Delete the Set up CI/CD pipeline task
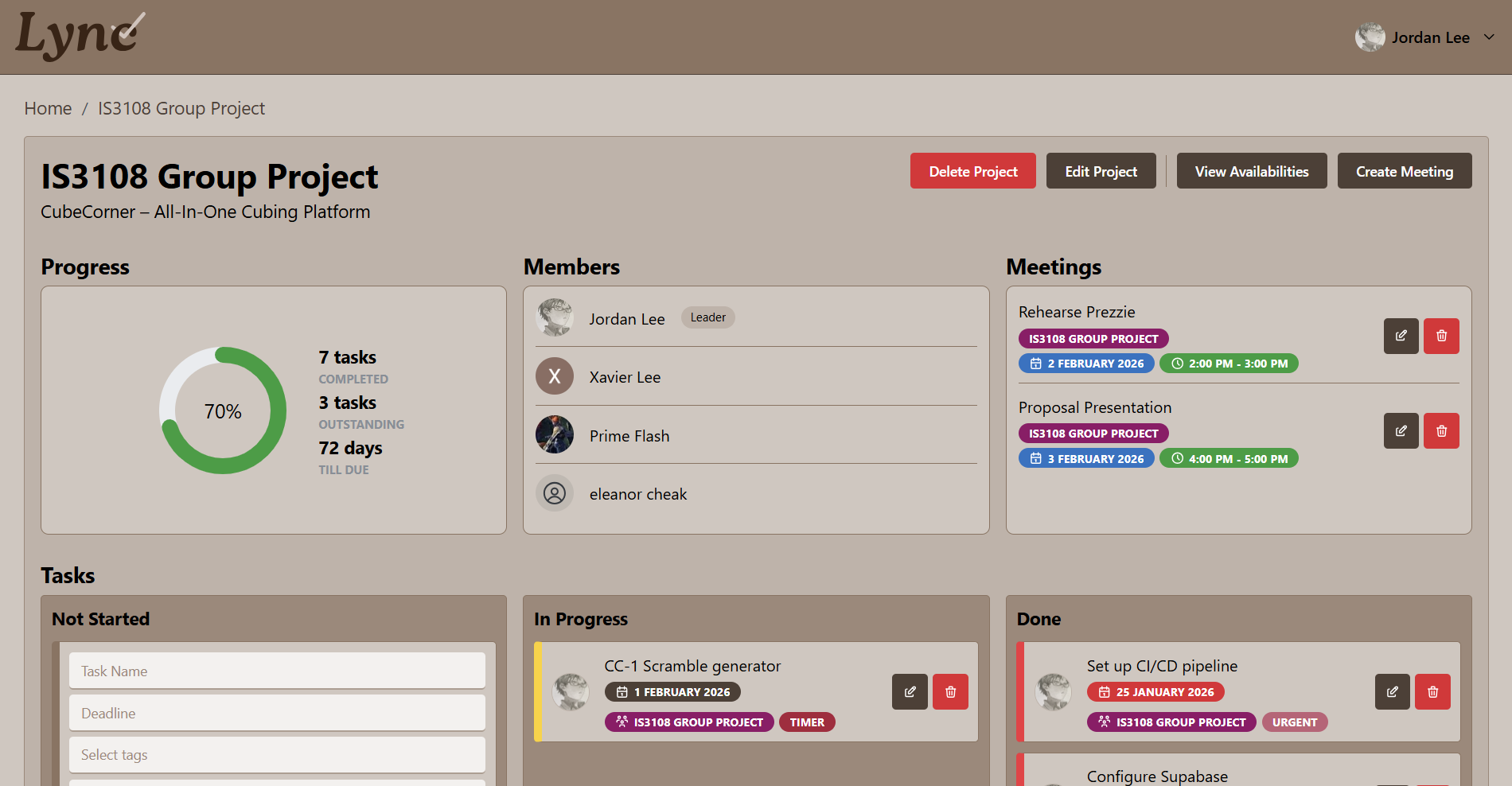The image size is (1512, 786). pyautogui.click(x=1432, y=692)
